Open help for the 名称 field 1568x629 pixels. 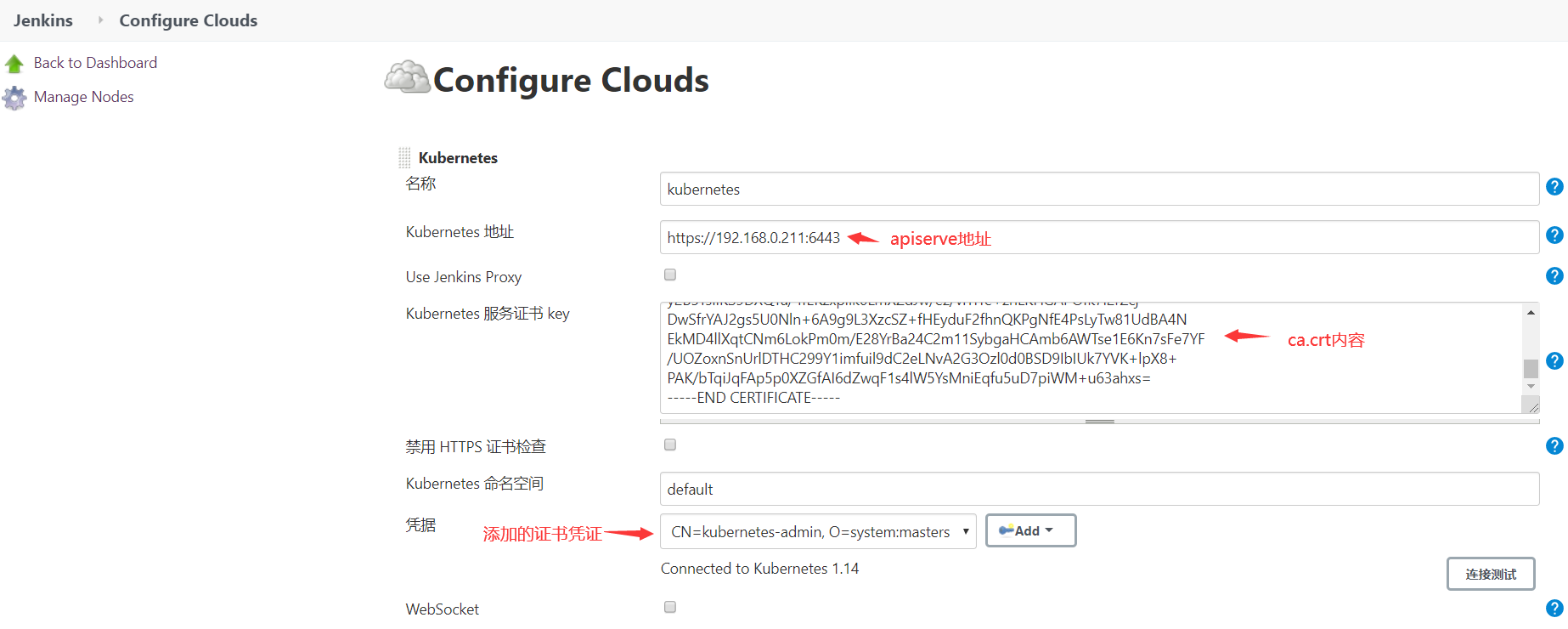pyautogui.click(x=1554, y=187)
